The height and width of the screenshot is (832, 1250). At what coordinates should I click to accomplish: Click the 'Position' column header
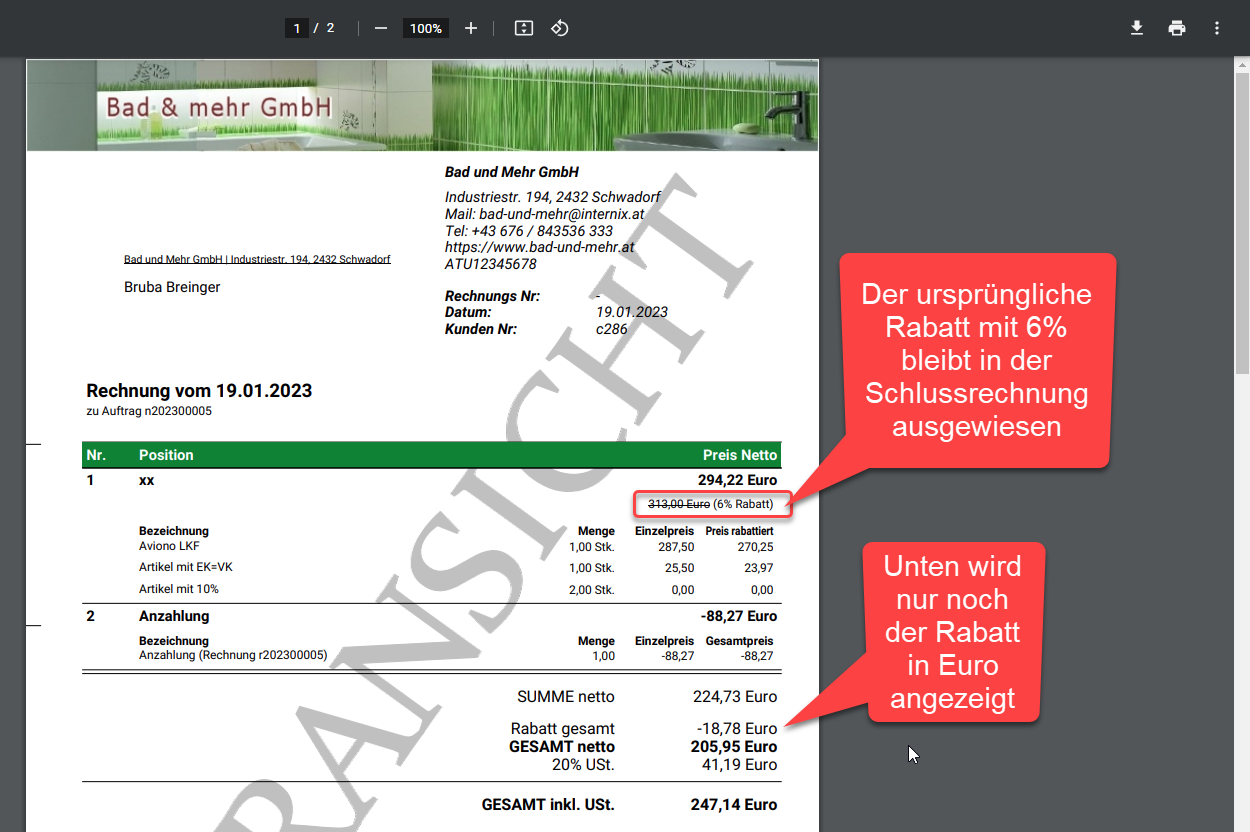166,455
